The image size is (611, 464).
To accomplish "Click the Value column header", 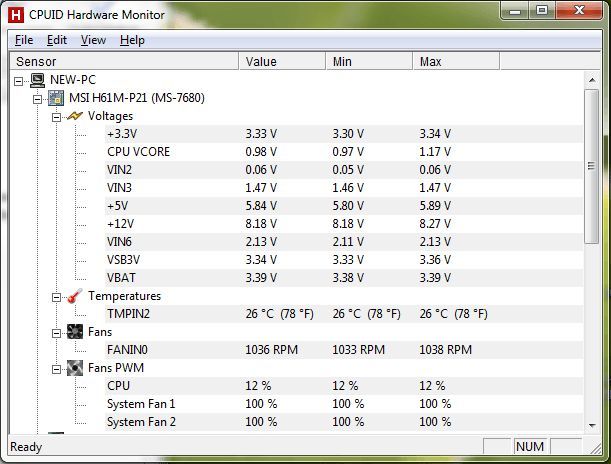I will (x=282, y=62).
